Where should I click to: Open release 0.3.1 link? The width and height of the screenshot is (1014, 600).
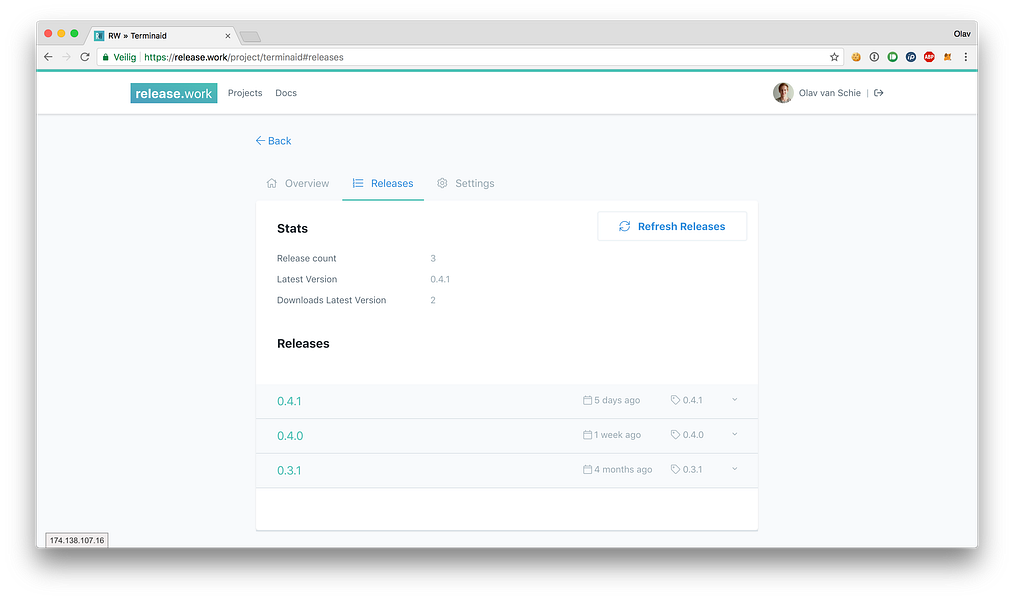point(289,470)
